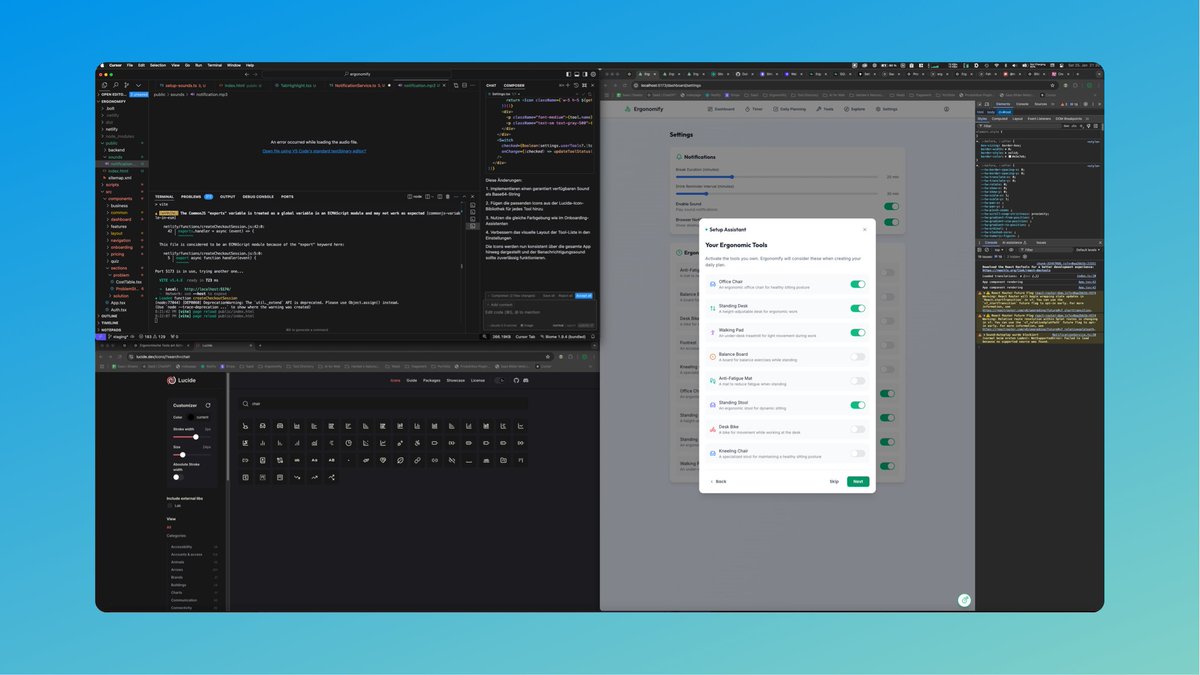
Task: Enable the Desk Bike switch in Setup Assistant
Action: point(858,429)
